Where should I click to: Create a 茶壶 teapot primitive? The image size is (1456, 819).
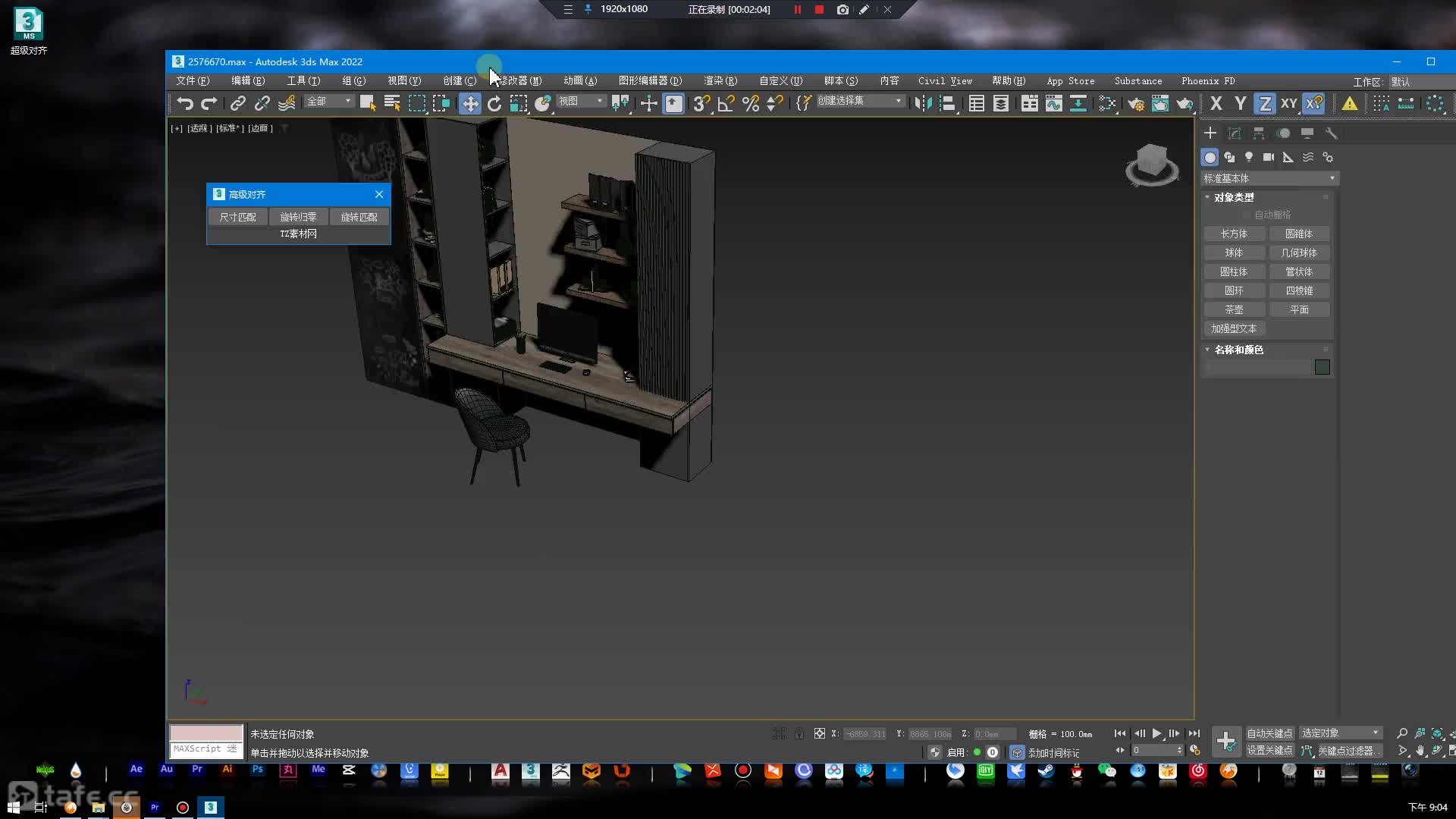pyautogui.click(x=1234, y=309)
